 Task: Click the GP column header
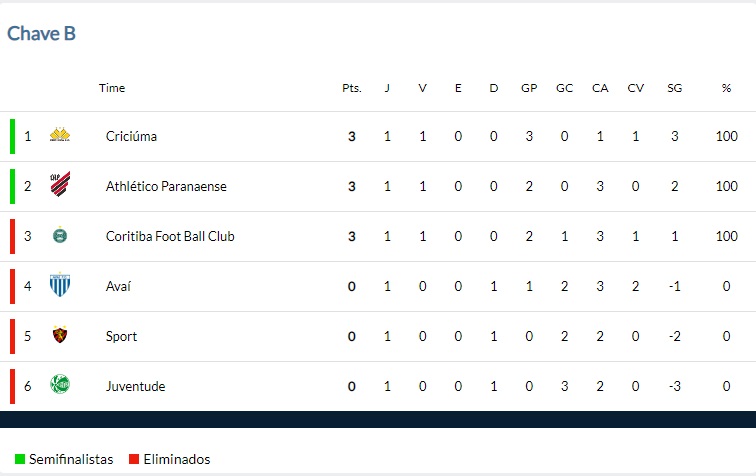click(x=529, y=88)
